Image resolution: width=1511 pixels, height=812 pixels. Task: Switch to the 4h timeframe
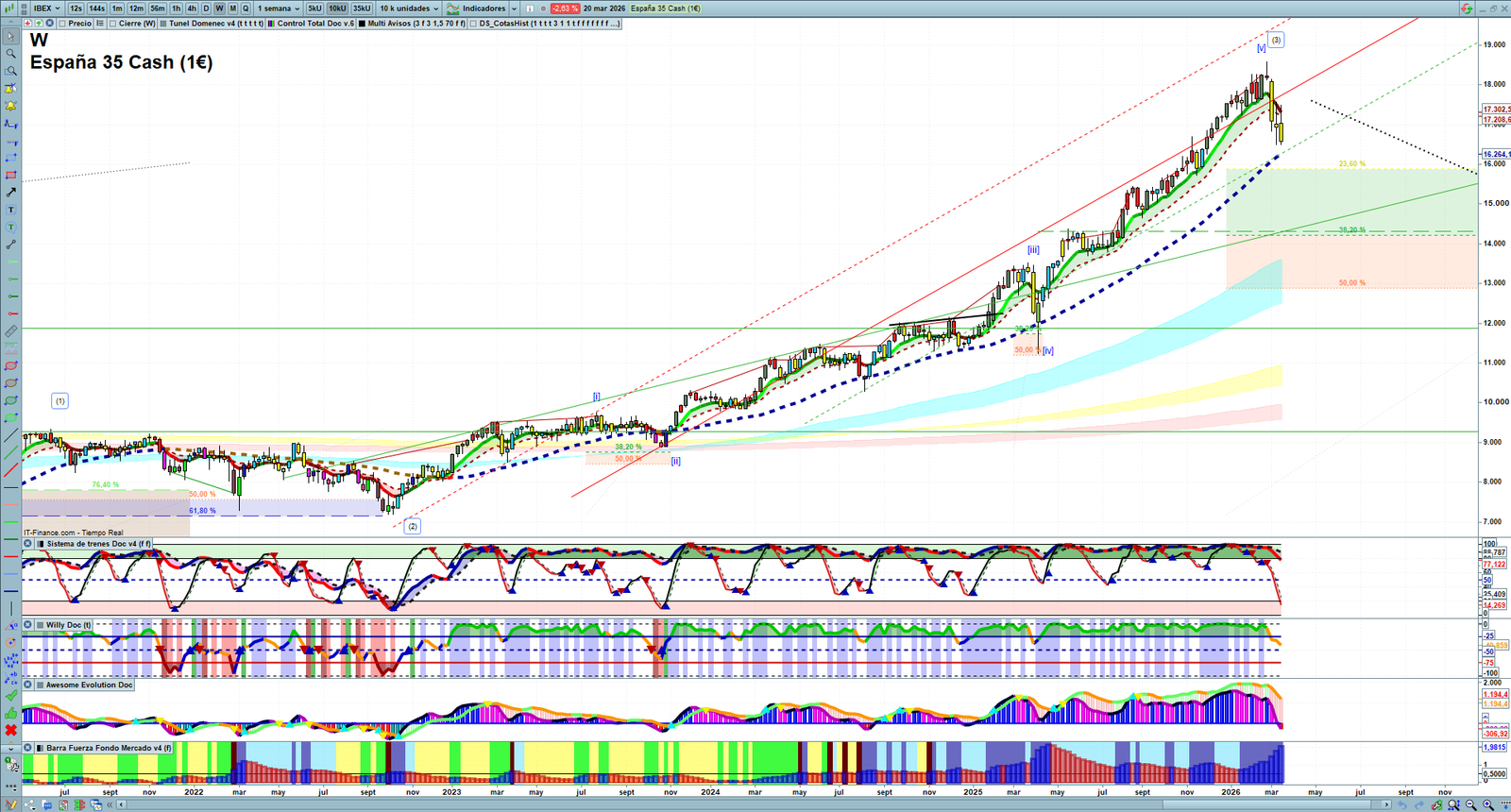[x=192, y=8]
